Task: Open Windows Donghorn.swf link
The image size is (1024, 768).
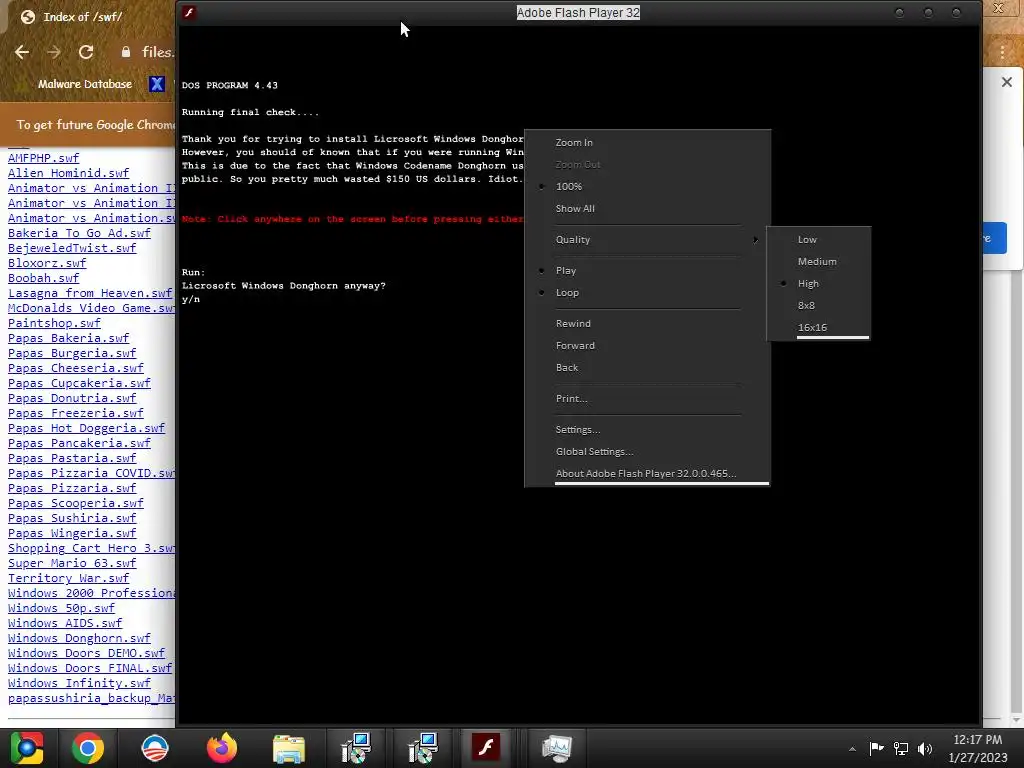Action: click(79, 638)
